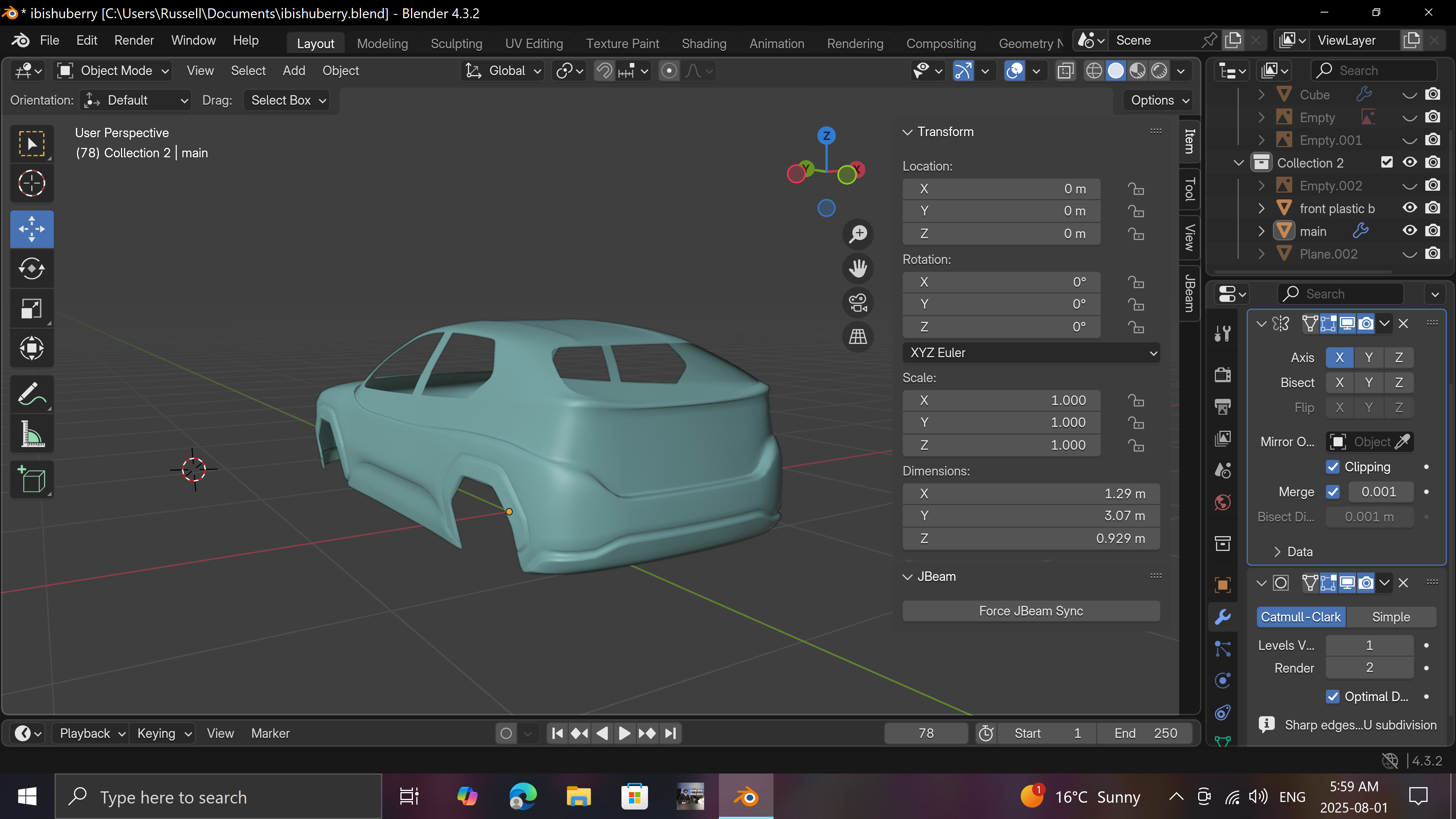Click Force JBeam Sync button
Viewport: 1456px width, 819px height.
(x=1031, y=611)
